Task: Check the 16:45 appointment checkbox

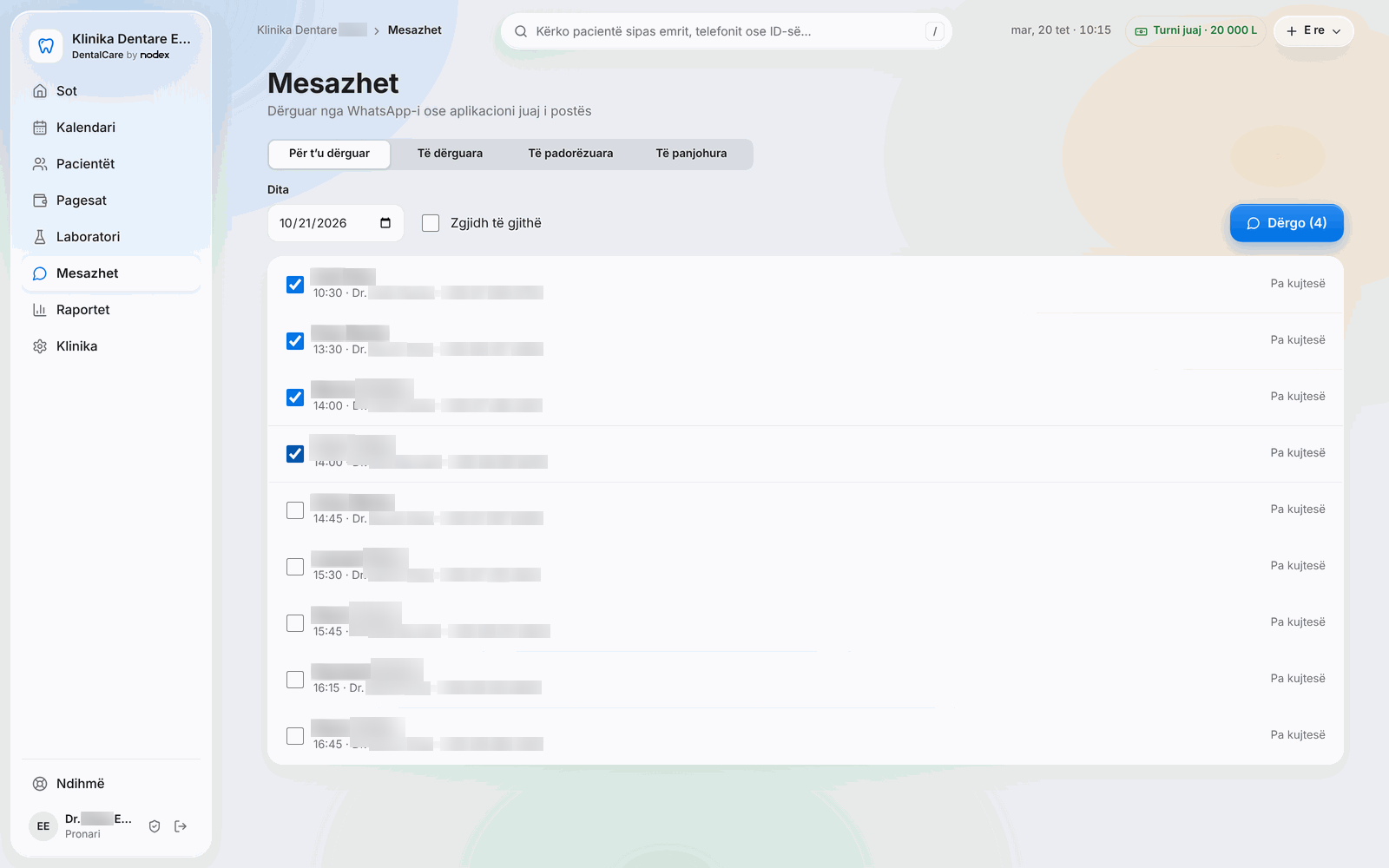Action: click(x=295, y=736)
